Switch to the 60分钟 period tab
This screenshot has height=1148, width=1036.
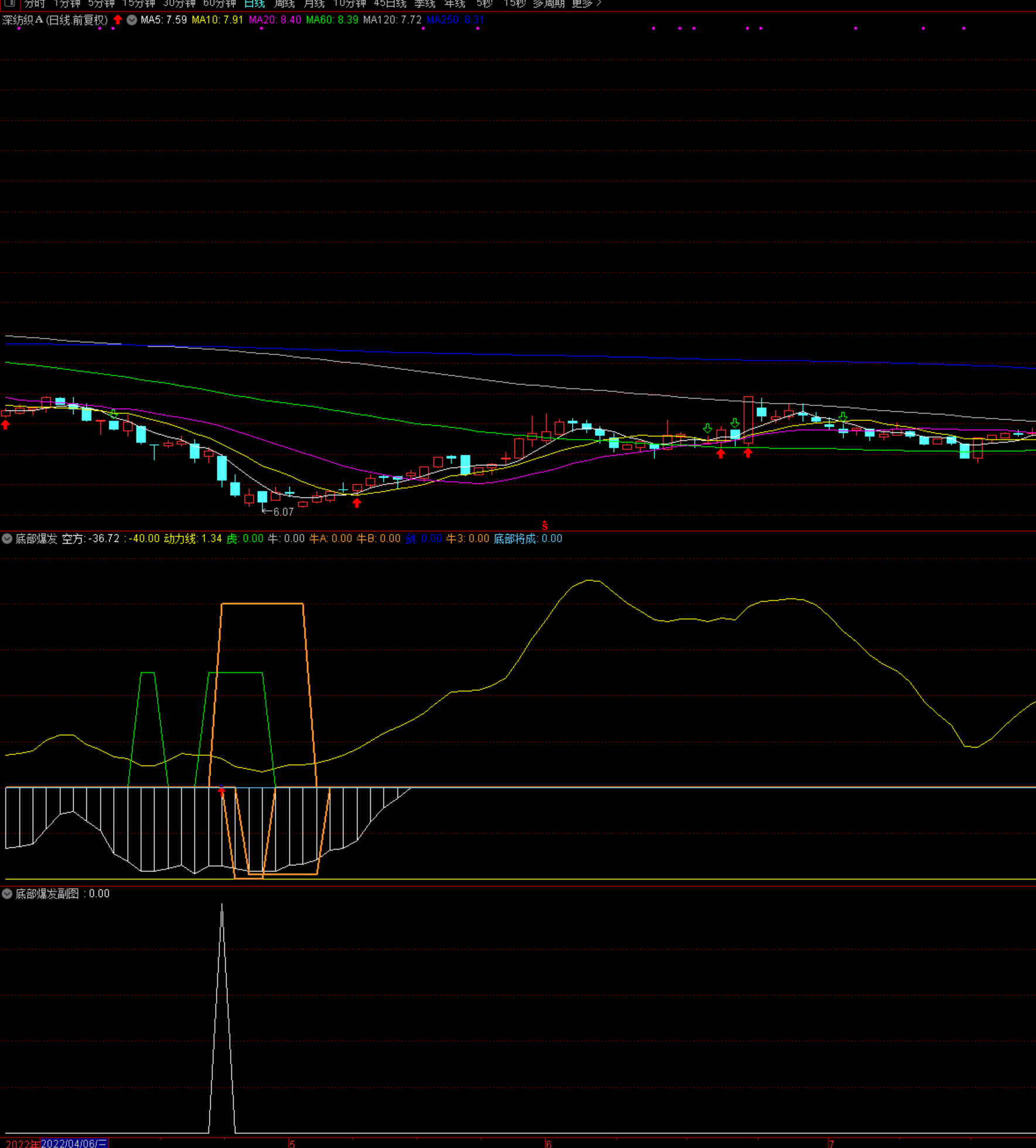point(220,4)
